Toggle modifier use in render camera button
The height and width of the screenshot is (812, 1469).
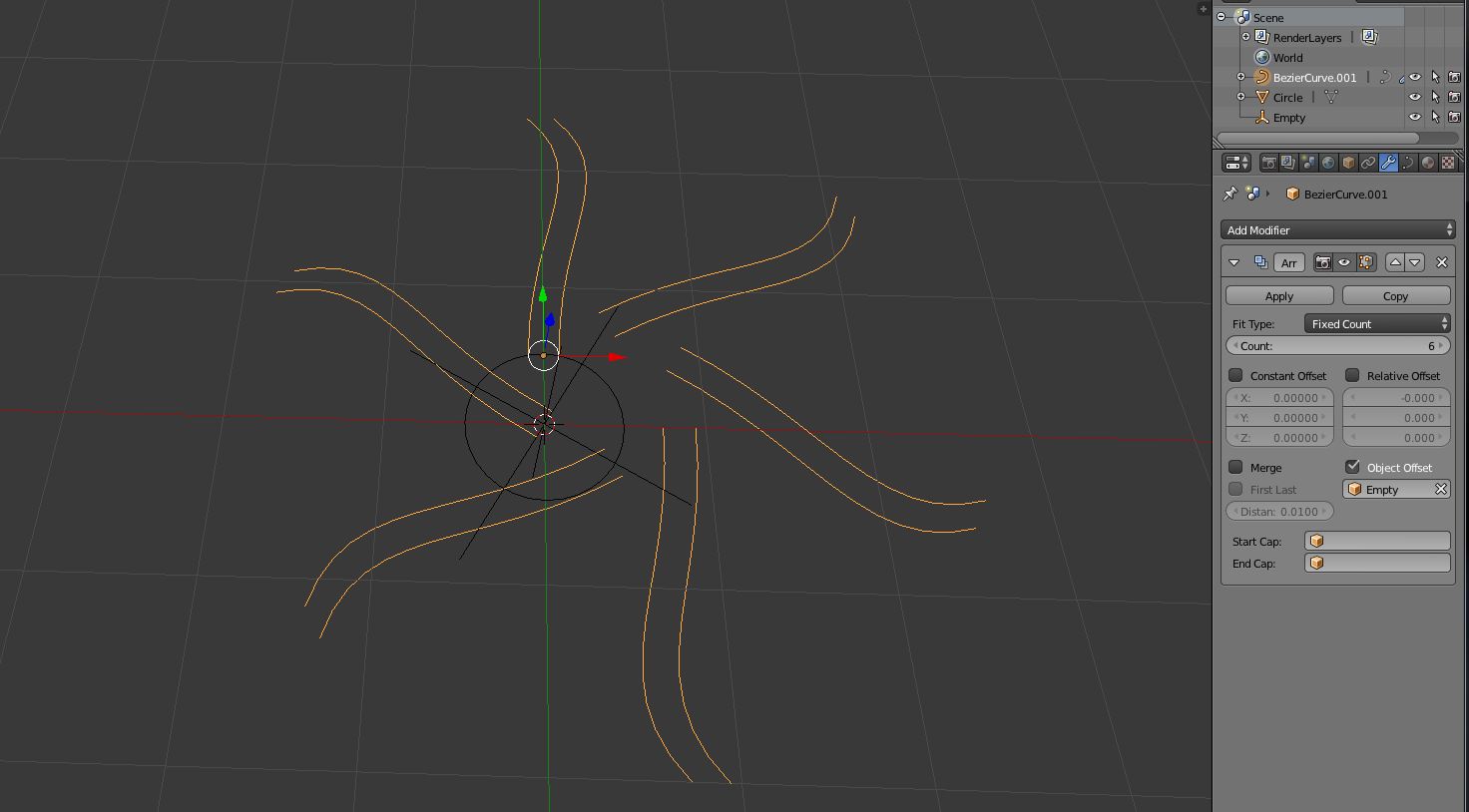(x=1323, y=262)
